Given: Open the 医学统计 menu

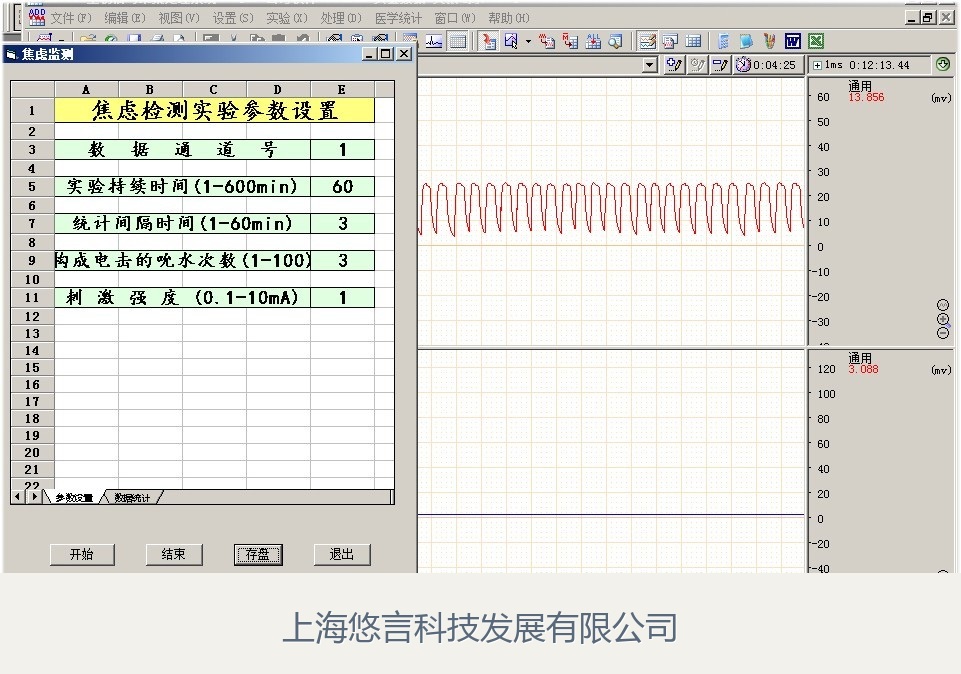Looking at the screenshot, I should [x=398, y=18].
